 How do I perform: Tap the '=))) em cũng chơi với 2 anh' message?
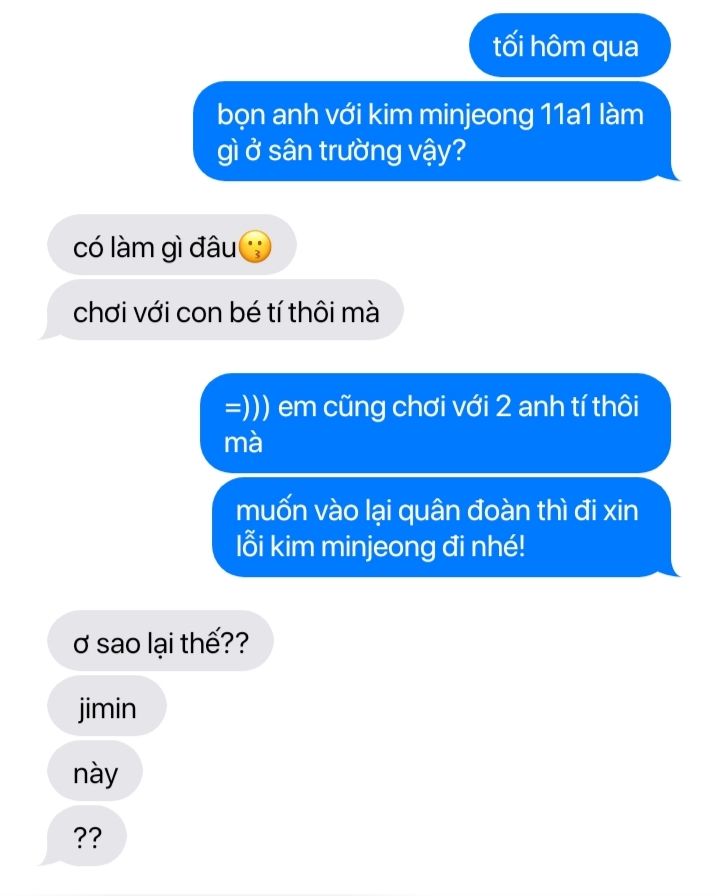[x=435, y=423]
